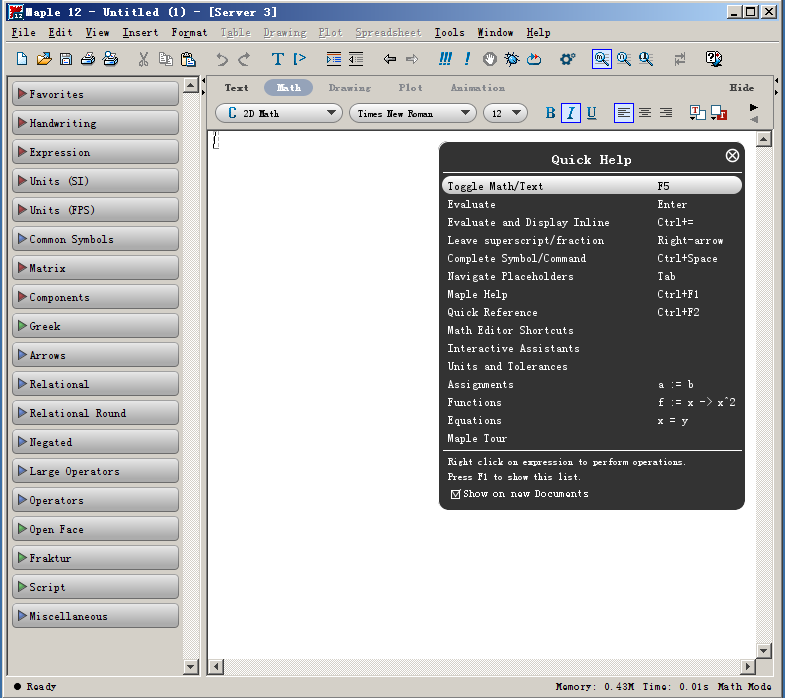Open debugger with the bug icon
The image size is (785, 698).
coord(512,59)
